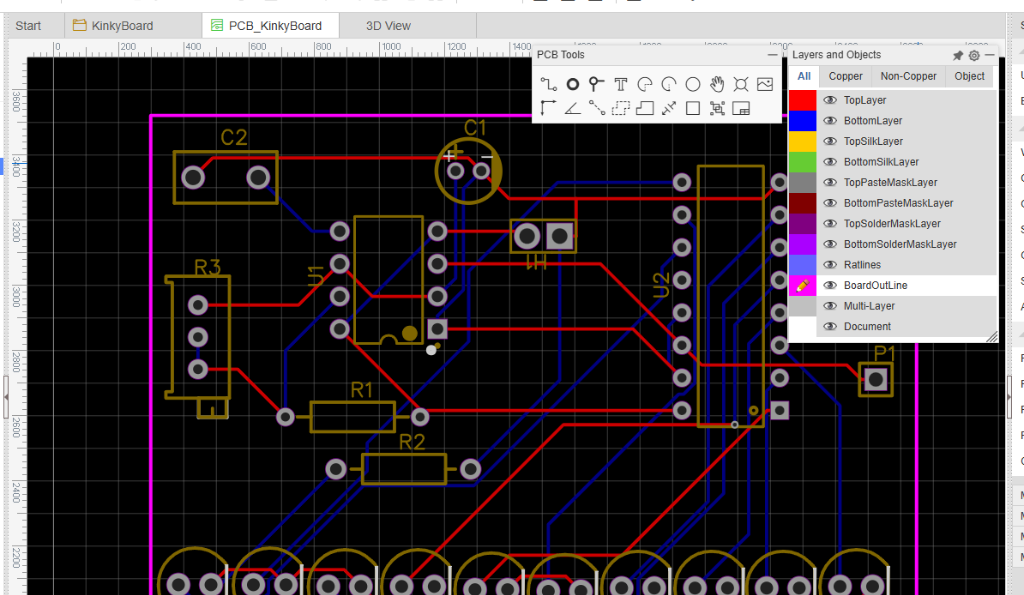
Task: Hide the TopLayer
Action: click(831, 100)
